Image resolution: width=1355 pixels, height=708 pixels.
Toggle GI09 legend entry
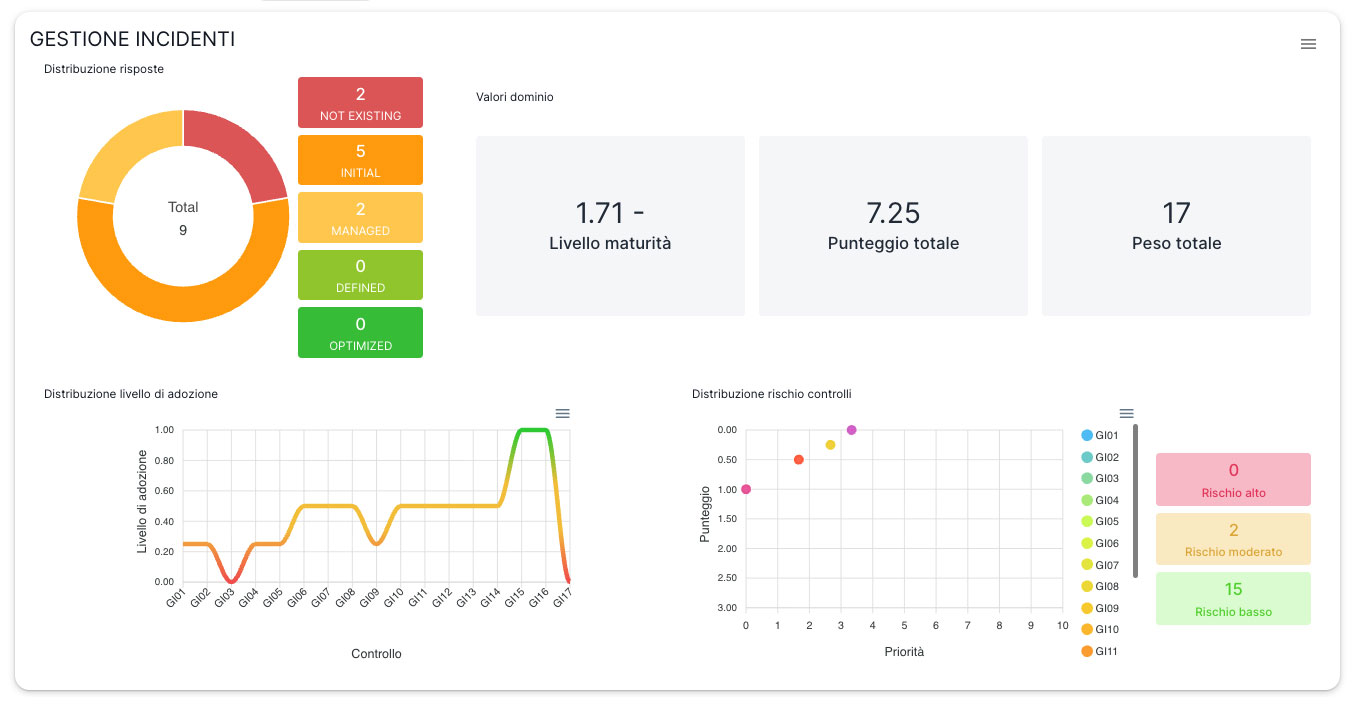pyautogui.click(x=1100, y=608)
